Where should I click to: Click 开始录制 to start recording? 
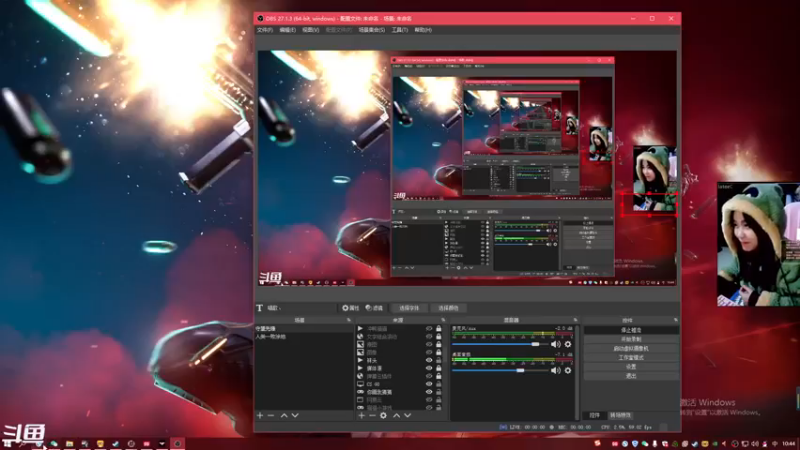[x=631, y=339]
